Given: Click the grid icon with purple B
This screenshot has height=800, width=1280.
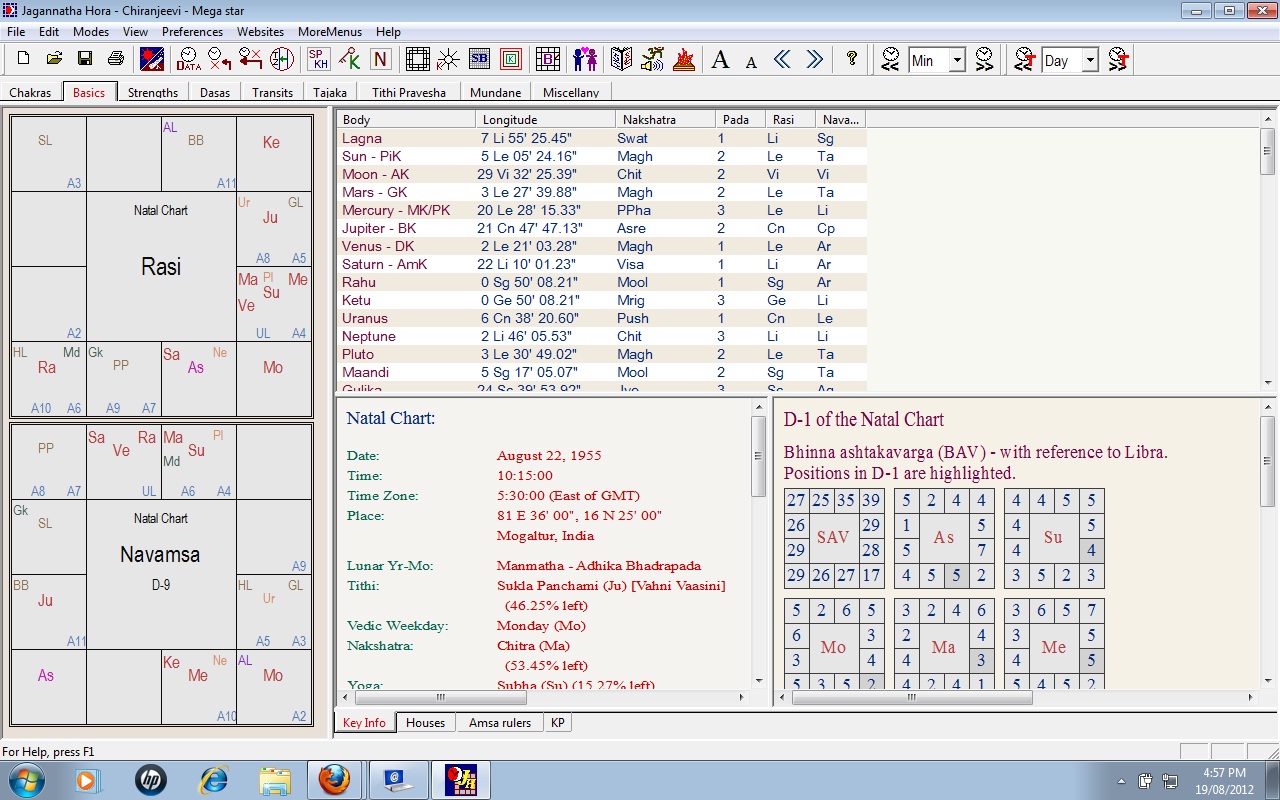Looking at the screenshot, I should pos(547,59).
